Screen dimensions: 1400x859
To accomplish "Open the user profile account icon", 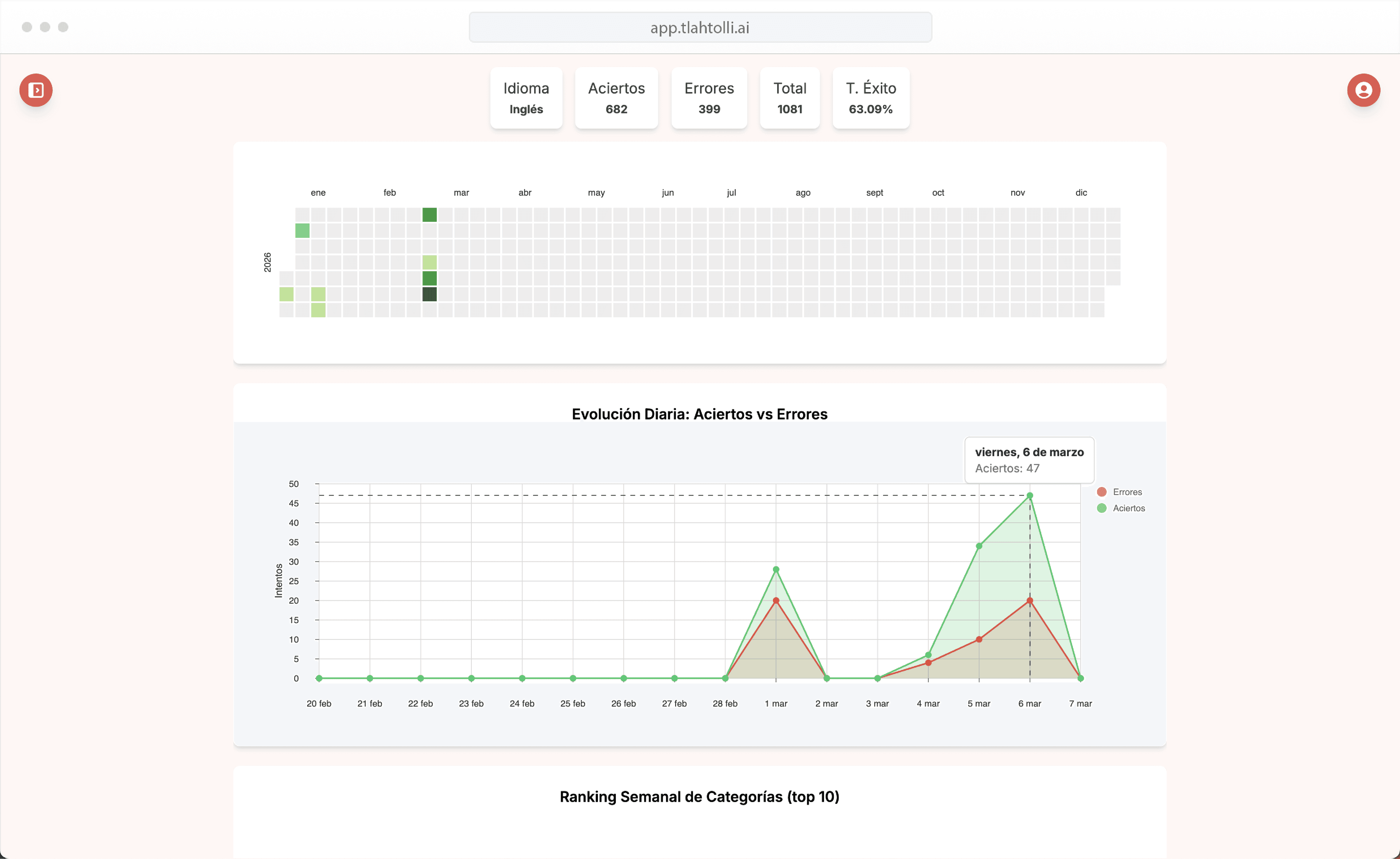I will click(1363, 90).
